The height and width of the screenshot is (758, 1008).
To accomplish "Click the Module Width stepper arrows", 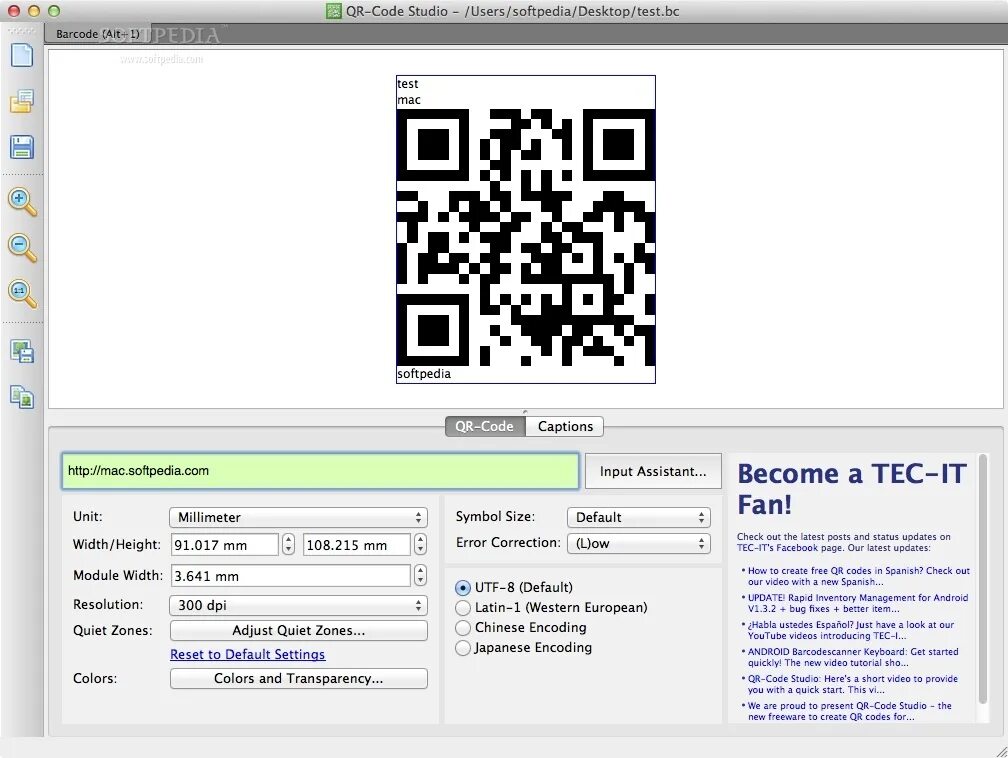I will (420, 575).
